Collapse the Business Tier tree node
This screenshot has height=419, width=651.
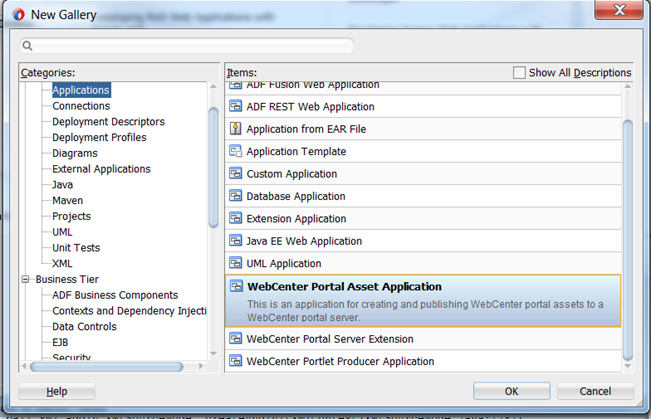coord(27,279)
